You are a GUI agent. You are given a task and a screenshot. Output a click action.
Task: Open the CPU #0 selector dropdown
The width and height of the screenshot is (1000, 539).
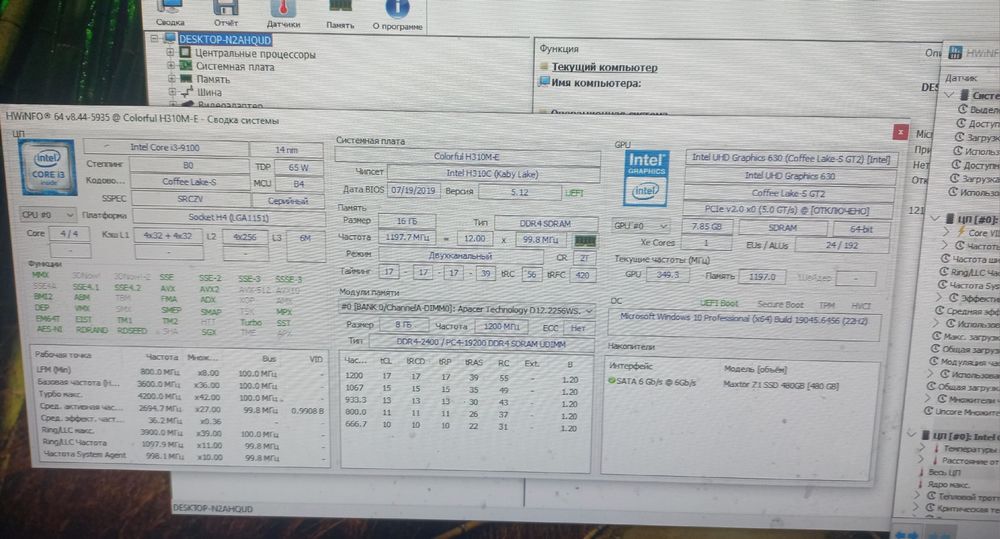[47, 215]
